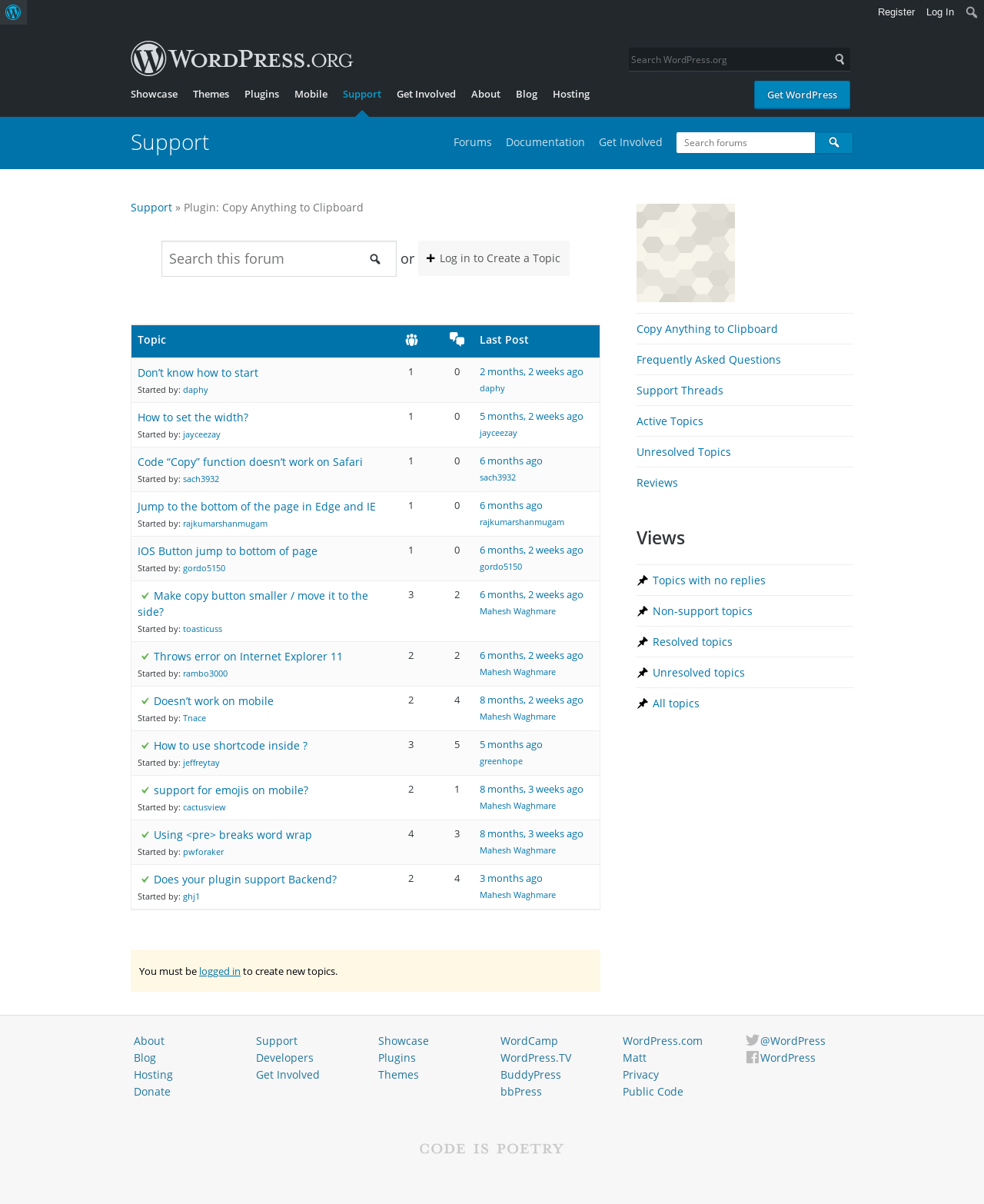Image resolution: width=984 pixels, height=1204 pixels.
Task: Open topic How to set the width?
Action: tap(193, 417)
